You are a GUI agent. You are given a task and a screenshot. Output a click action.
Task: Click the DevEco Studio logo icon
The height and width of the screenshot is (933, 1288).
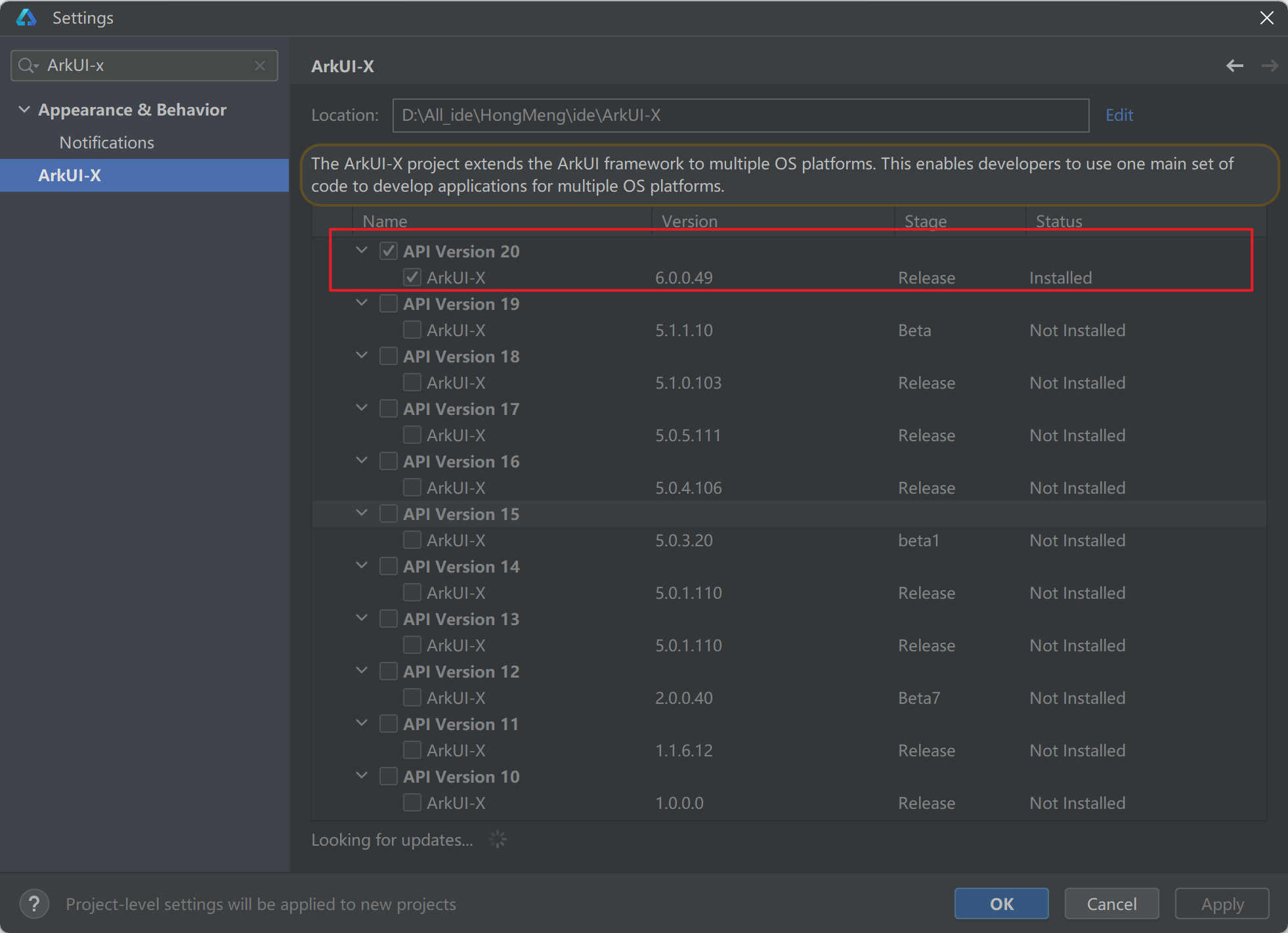pos(26,18)
